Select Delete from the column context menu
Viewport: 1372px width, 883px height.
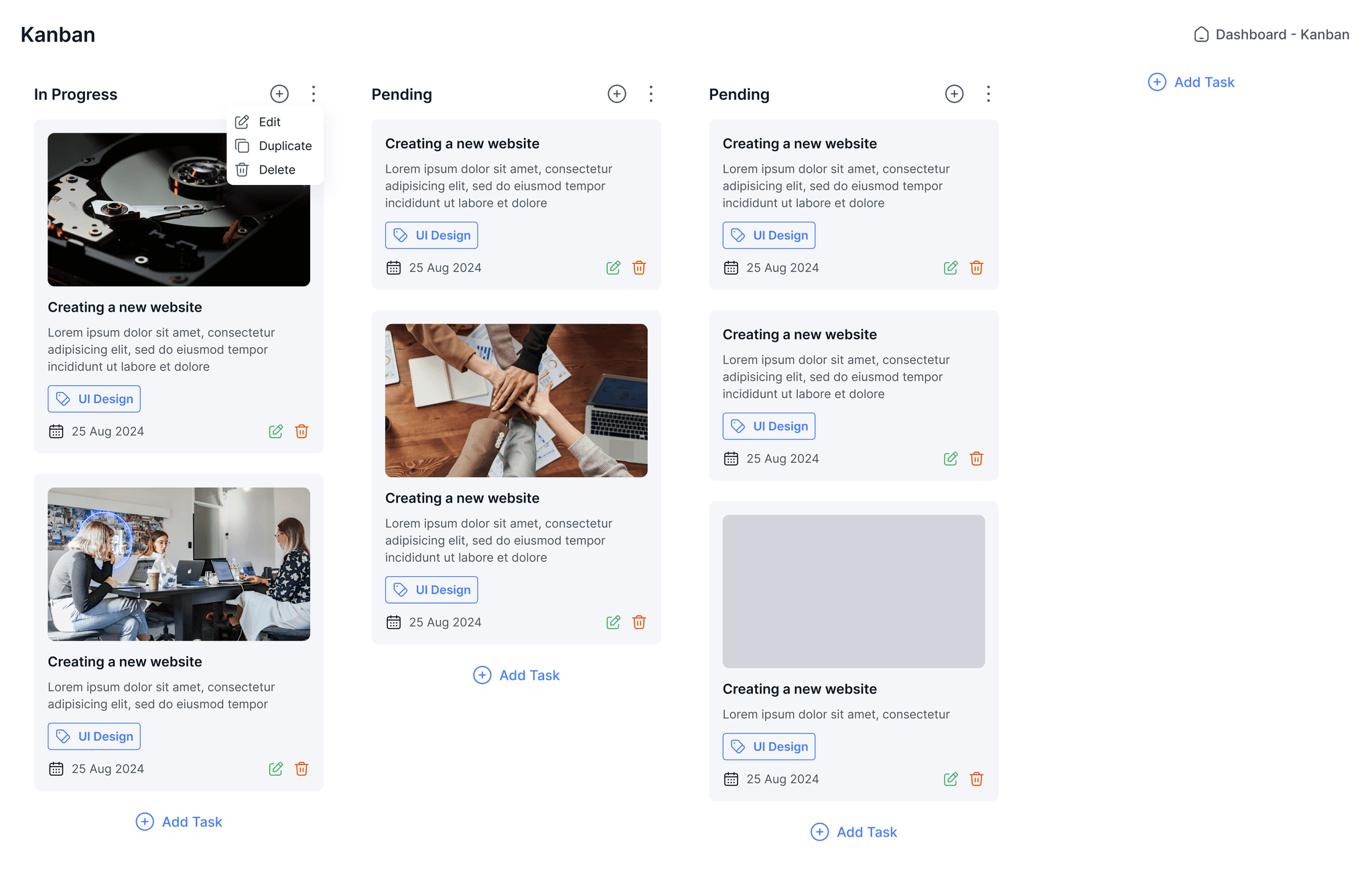click(x=277, y=170)
